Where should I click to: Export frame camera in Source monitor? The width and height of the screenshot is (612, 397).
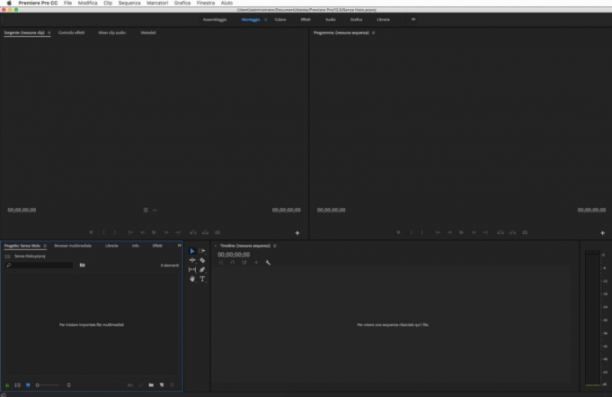click(217, 232)
